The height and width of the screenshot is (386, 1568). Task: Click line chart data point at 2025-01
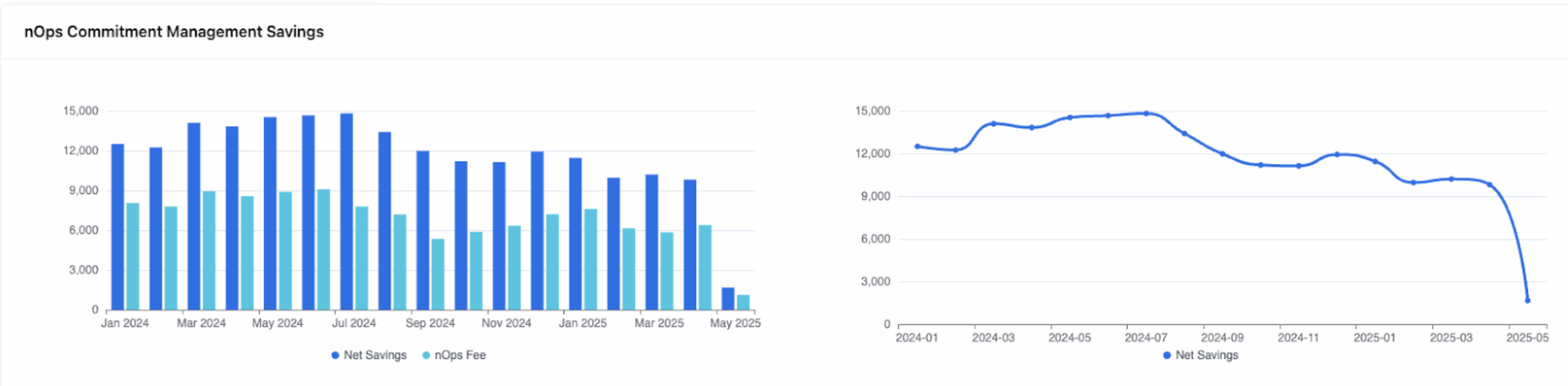[1375, 162]
